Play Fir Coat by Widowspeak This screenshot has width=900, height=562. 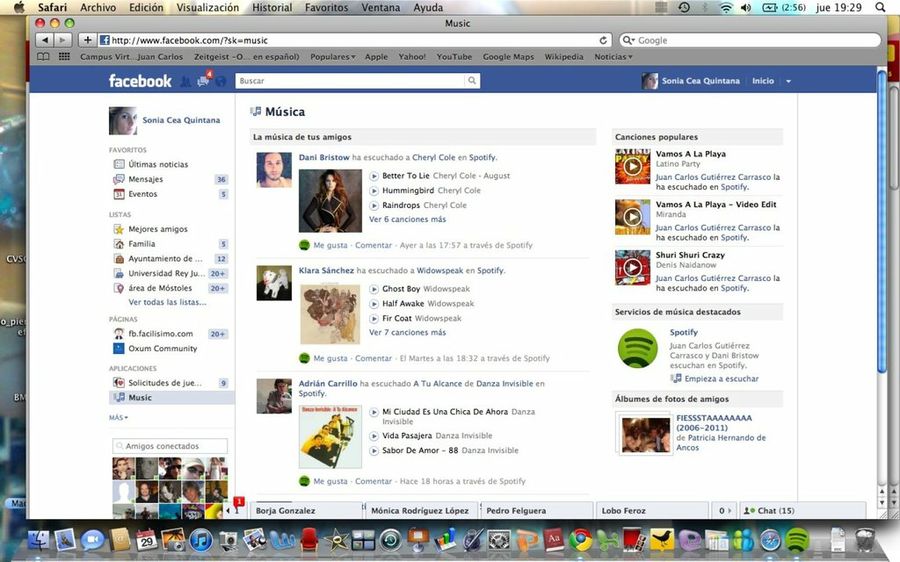pos(374,319)
